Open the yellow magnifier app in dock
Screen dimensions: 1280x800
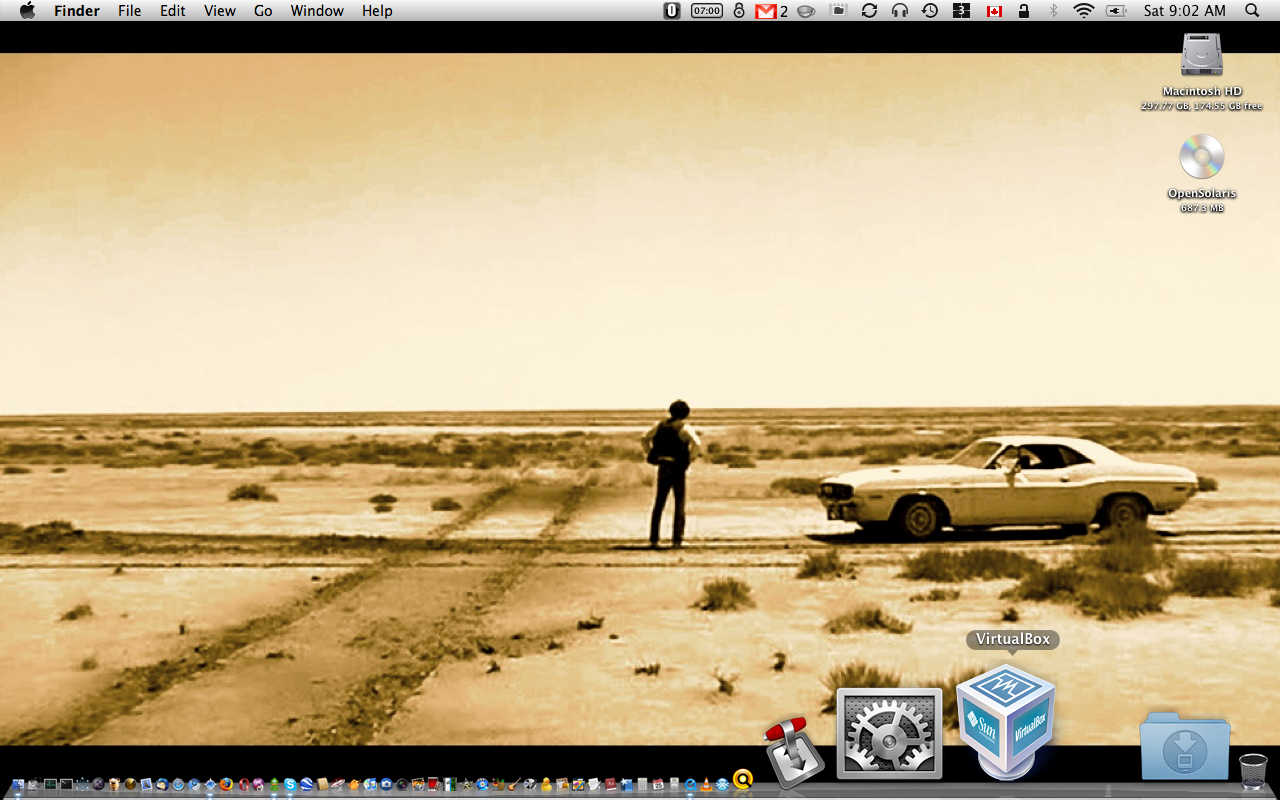tap(743, 780)
